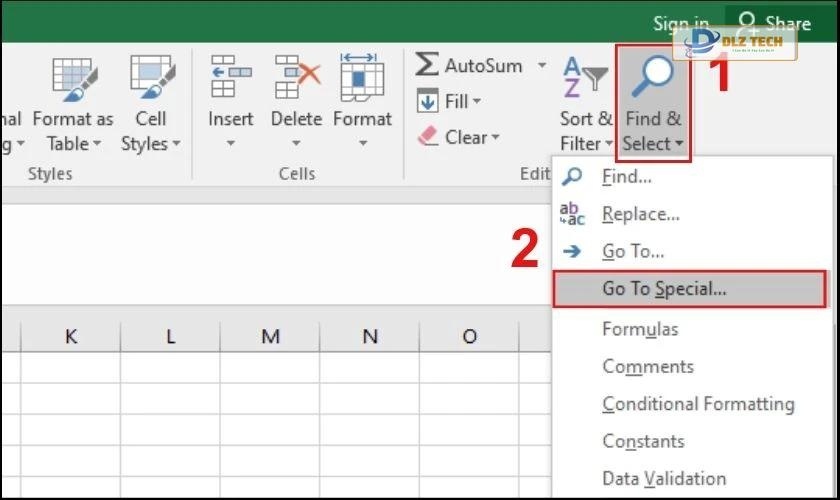Viewport: 840px width, 500px height.
Task: Choose Go To Special from the menu
Action: (x=664, y=289)
